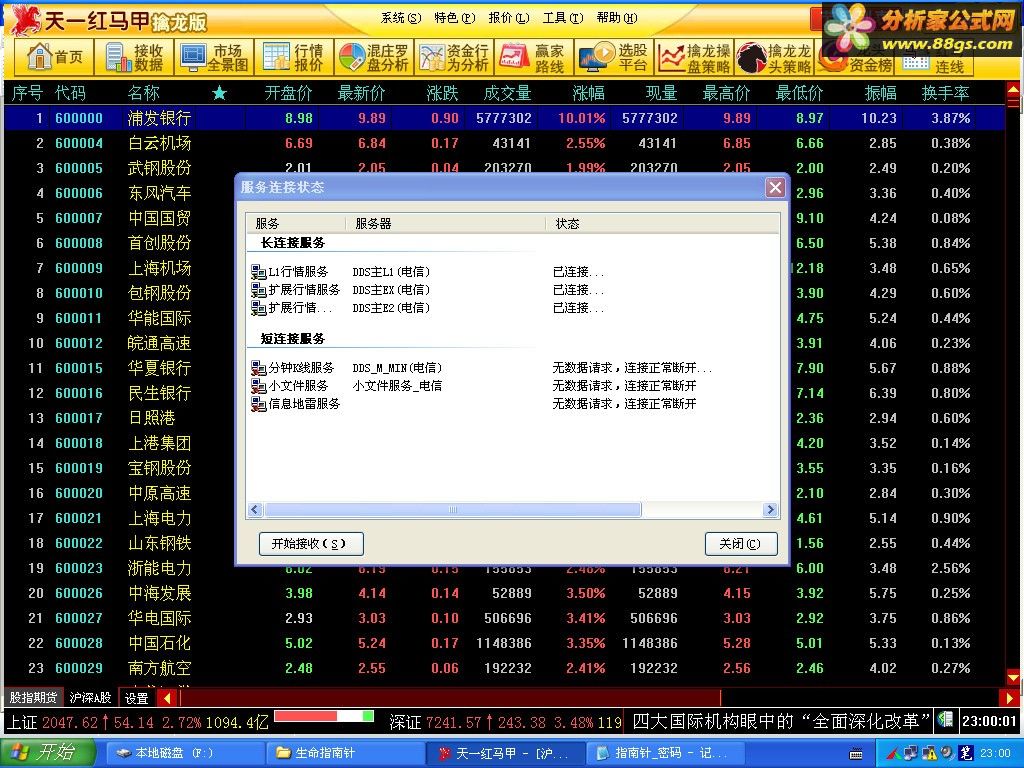Click the red left arrow beside 设置 tab
1024x768 pixels.
click(167, 698)
